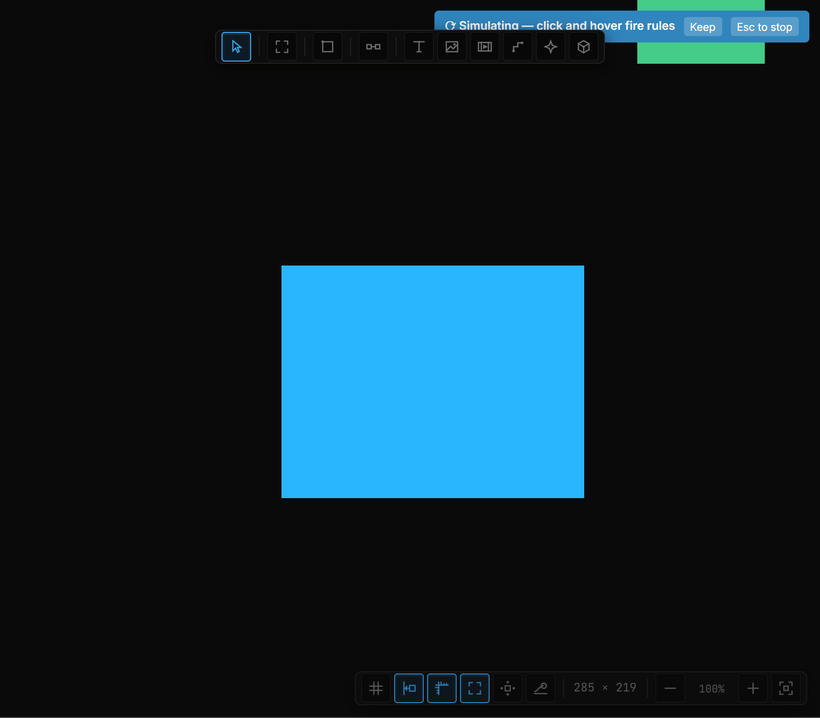Select the four-point sparkle tool
This screenshot has height=718, width=820.
click(551, 47)
